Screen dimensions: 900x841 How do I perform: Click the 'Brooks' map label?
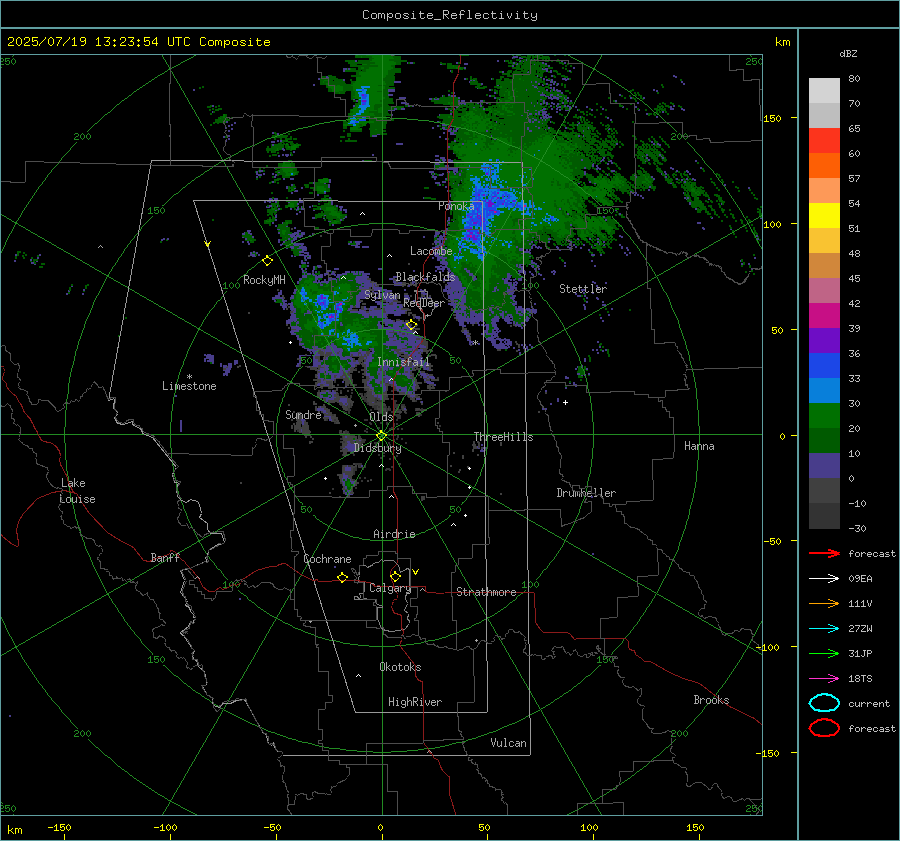point(711,700)
